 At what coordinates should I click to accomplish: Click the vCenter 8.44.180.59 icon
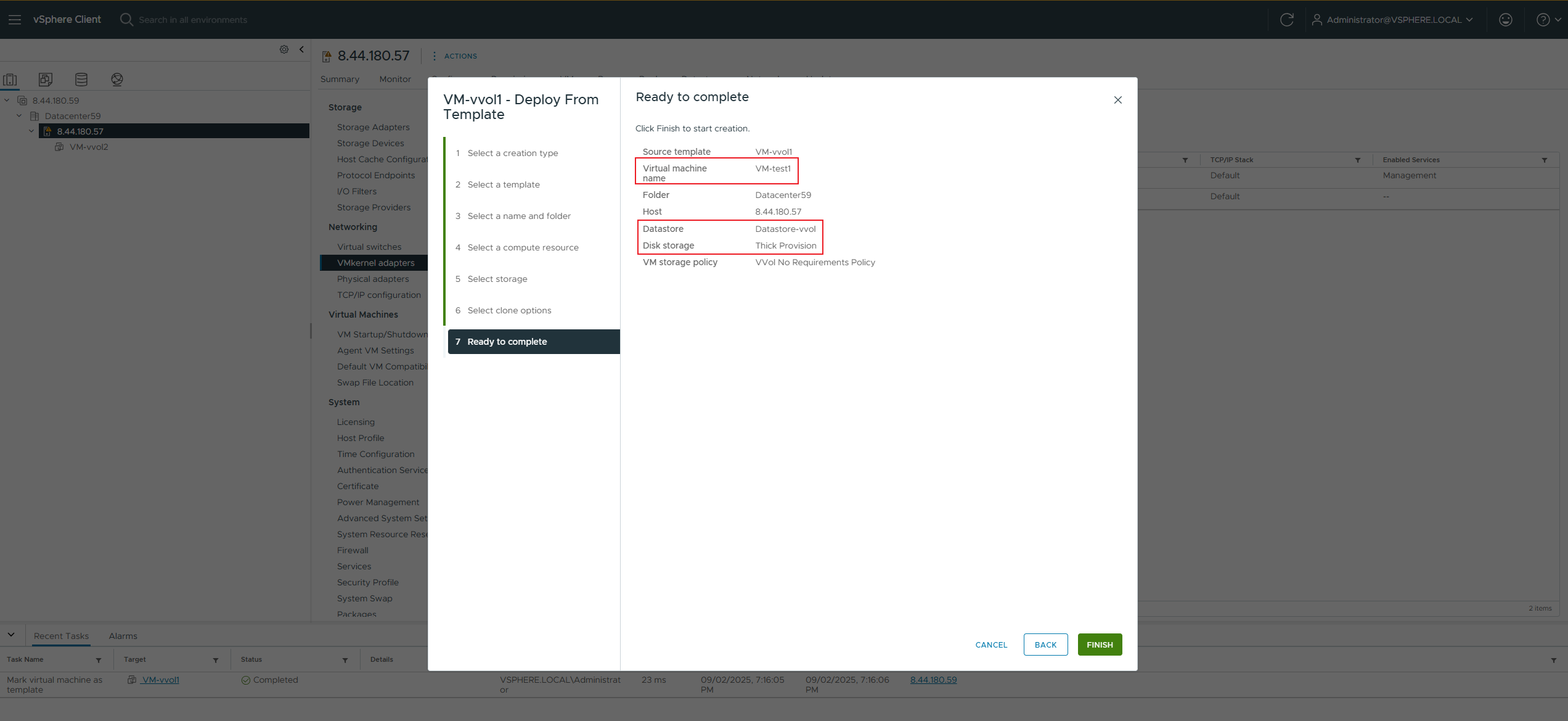point(22,101)
